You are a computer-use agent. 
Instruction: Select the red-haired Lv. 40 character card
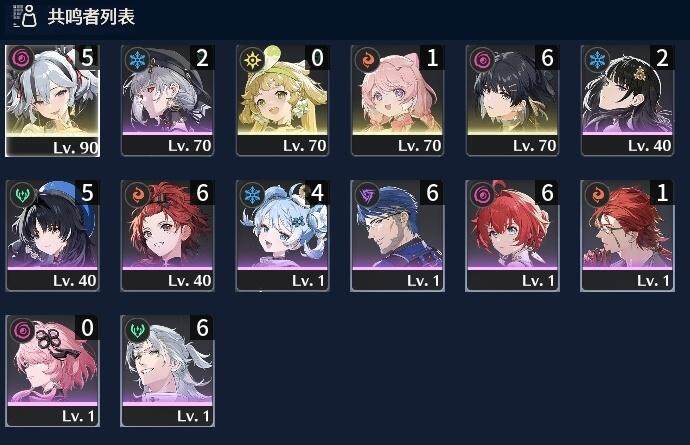coord(168,235)
